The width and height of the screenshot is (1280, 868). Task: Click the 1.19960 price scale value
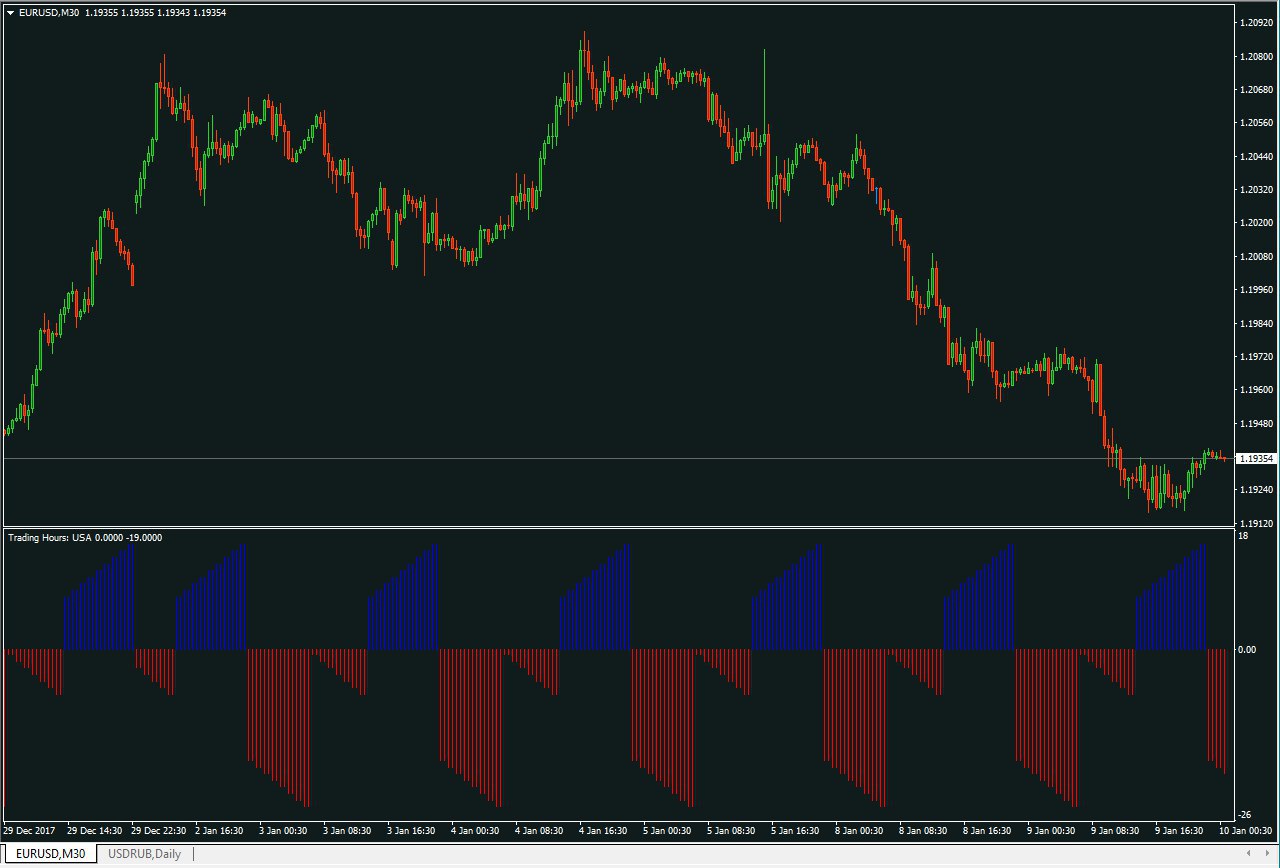(x=1257, y=290)
